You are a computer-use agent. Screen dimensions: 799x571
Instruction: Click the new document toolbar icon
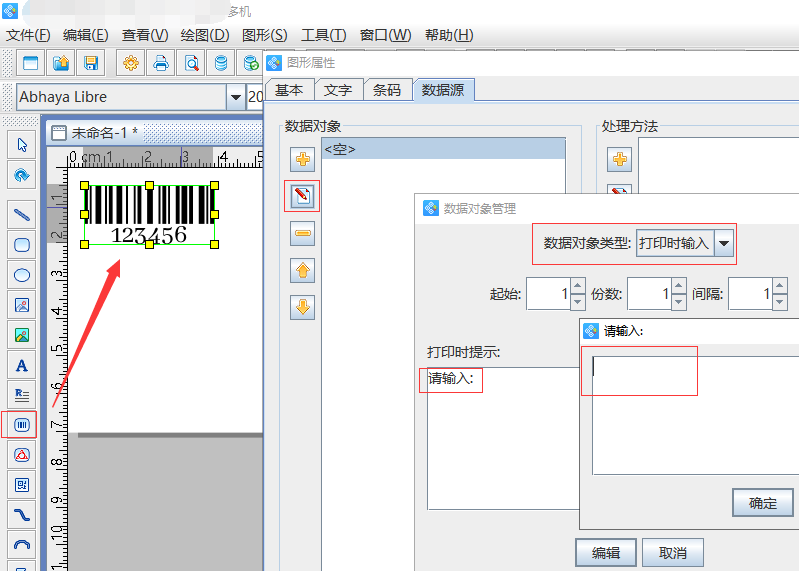click(x=31, y=63)
